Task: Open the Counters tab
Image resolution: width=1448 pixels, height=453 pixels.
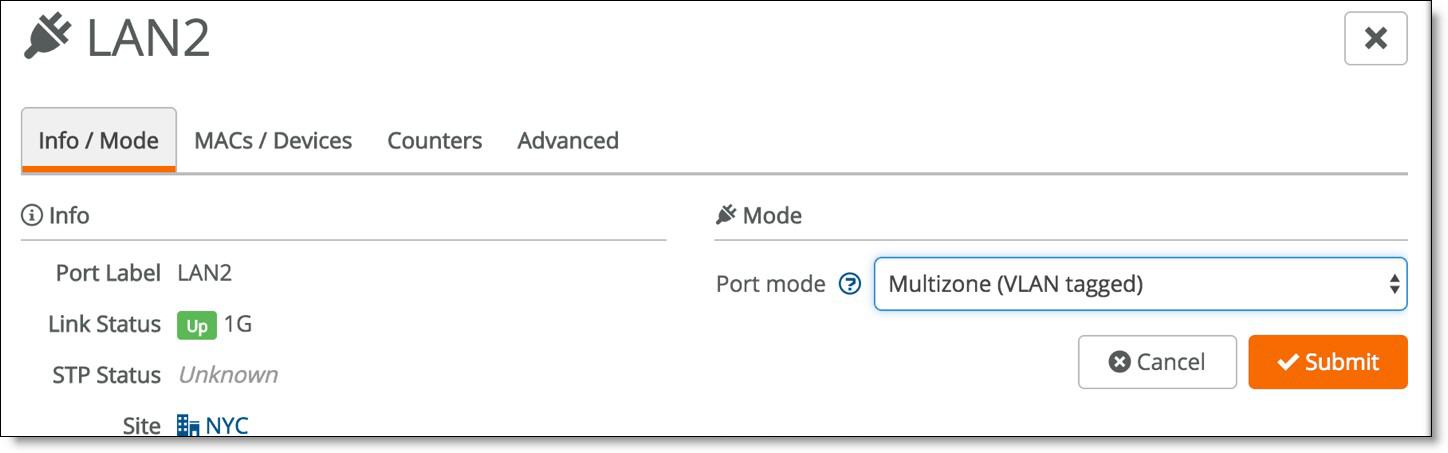Action: point(435,141)
